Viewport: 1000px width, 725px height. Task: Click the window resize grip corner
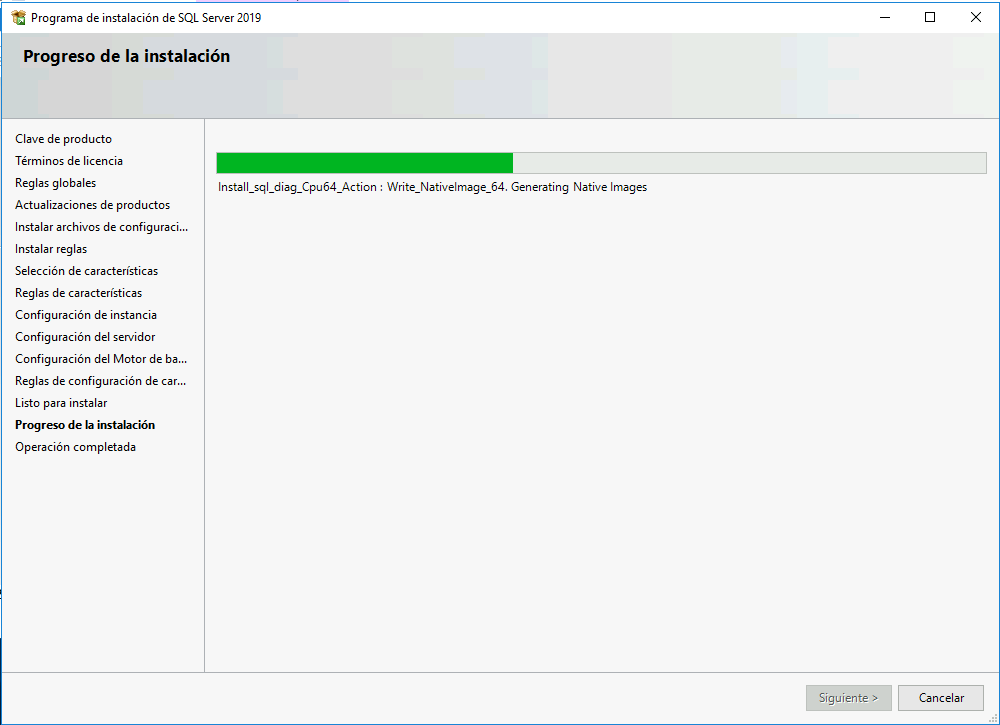[x=992, y=718]
